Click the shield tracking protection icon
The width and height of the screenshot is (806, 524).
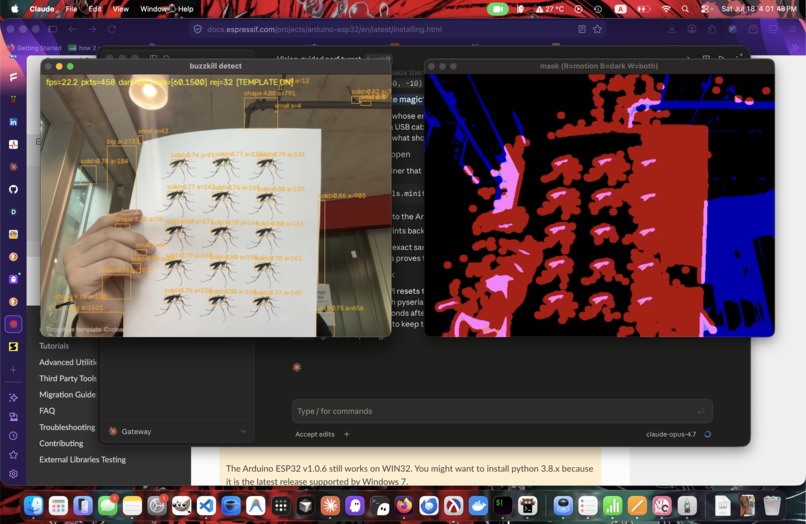197,29
